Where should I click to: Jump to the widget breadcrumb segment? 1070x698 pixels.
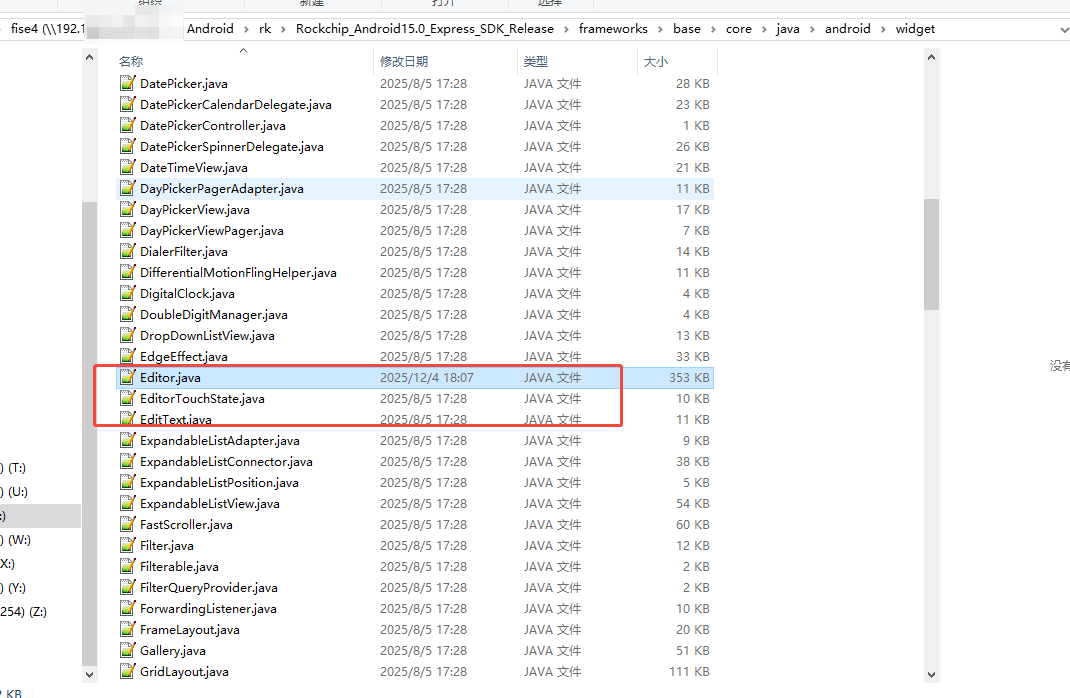click(x=915, y=29)
